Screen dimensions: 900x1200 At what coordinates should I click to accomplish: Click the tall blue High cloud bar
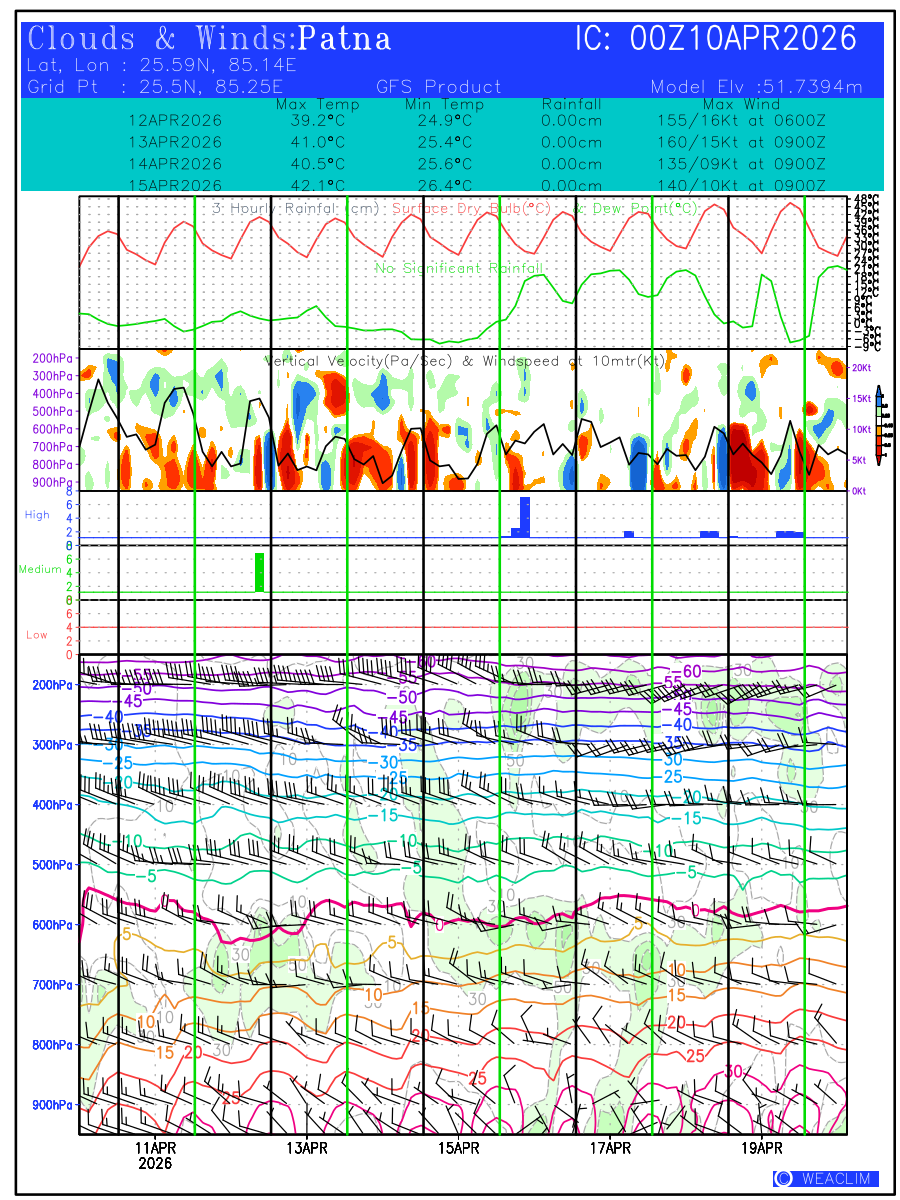tap(525, 516)
